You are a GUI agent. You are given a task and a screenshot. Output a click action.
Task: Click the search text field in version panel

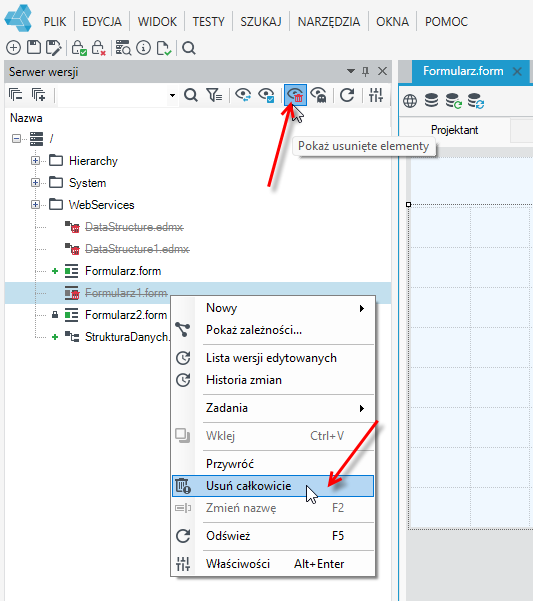pyautogui.click(x=113, y=95)
